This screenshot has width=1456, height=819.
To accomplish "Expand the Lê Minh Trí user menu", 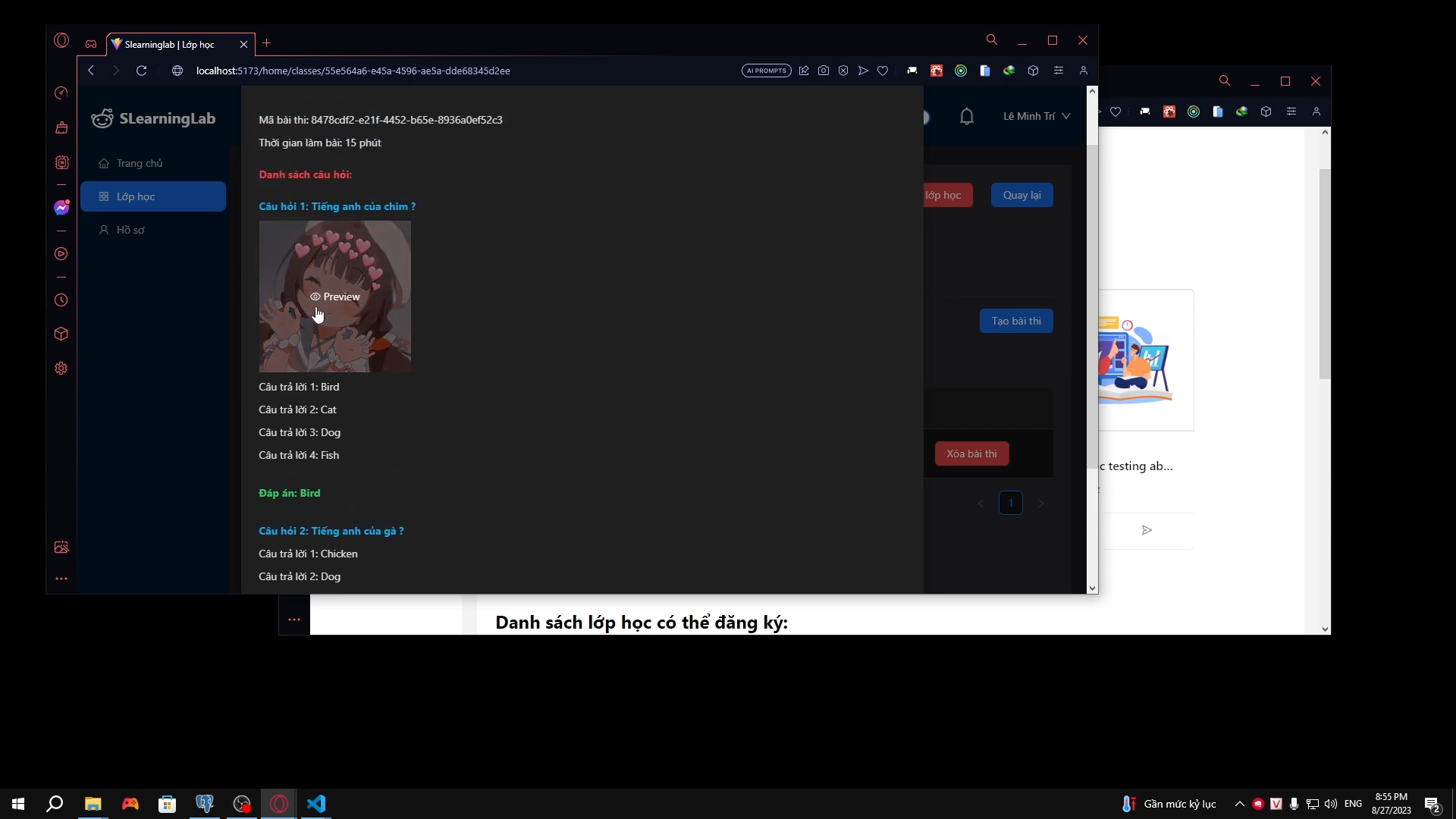I will click(x=1037, y=117).
